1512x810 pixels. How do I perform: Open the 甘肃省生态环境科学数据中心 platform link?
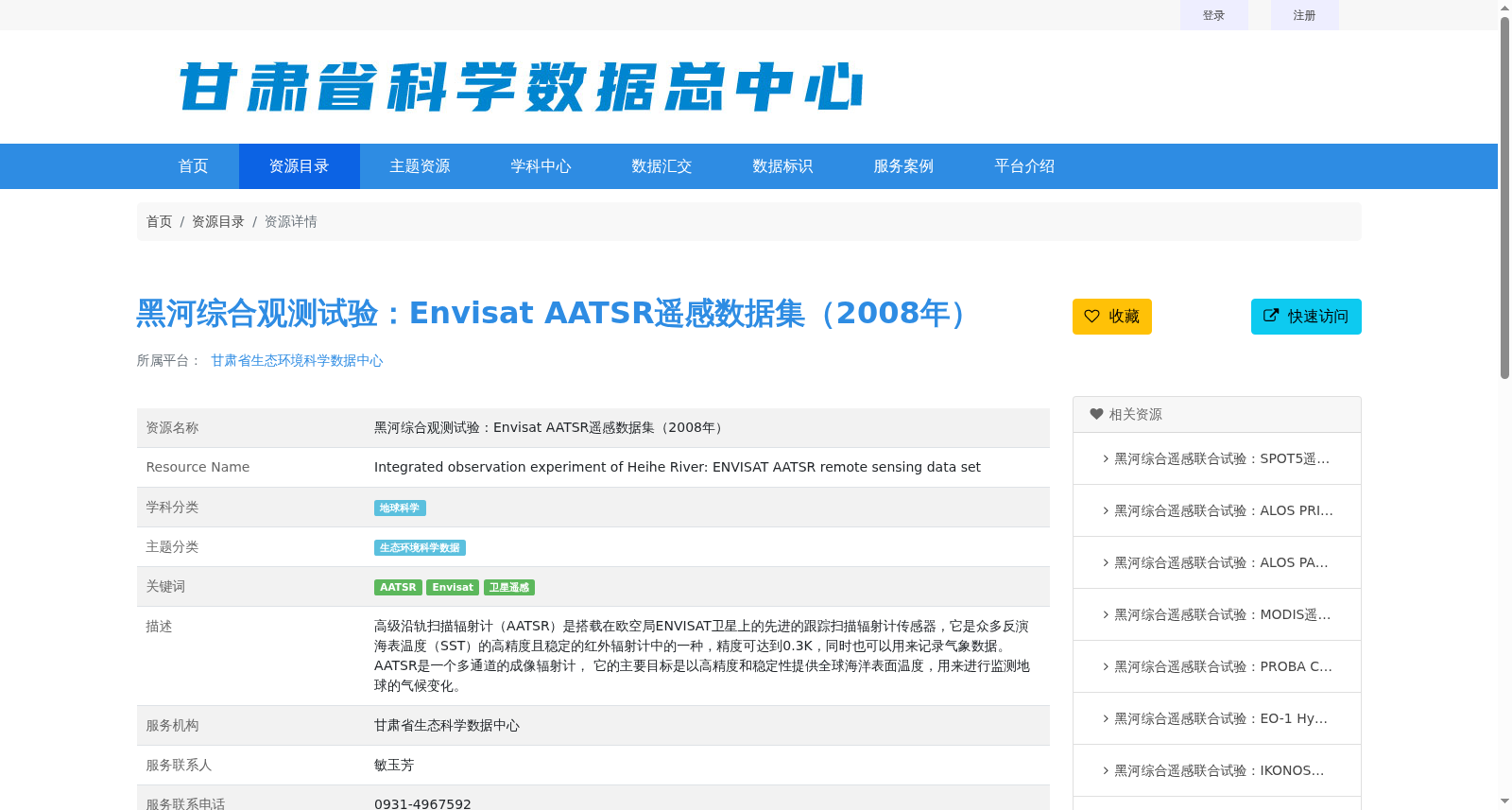pos(297,360)
